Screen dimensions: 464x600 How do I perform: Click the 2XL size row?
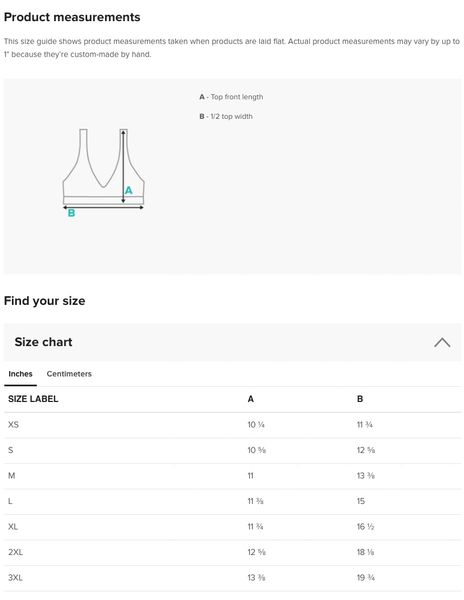point(232,552)
